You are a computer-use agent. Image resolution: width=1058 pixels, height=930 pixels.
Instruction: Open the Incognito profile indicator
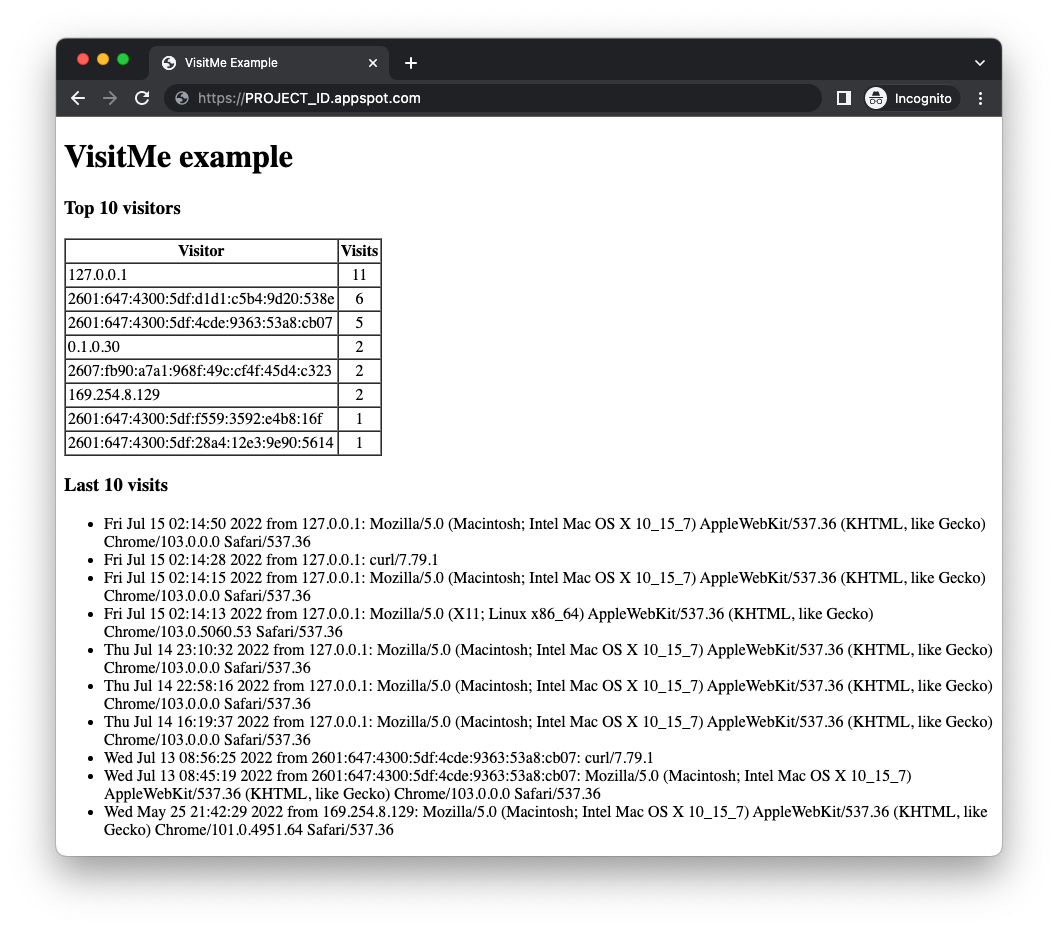pos(908,98)
